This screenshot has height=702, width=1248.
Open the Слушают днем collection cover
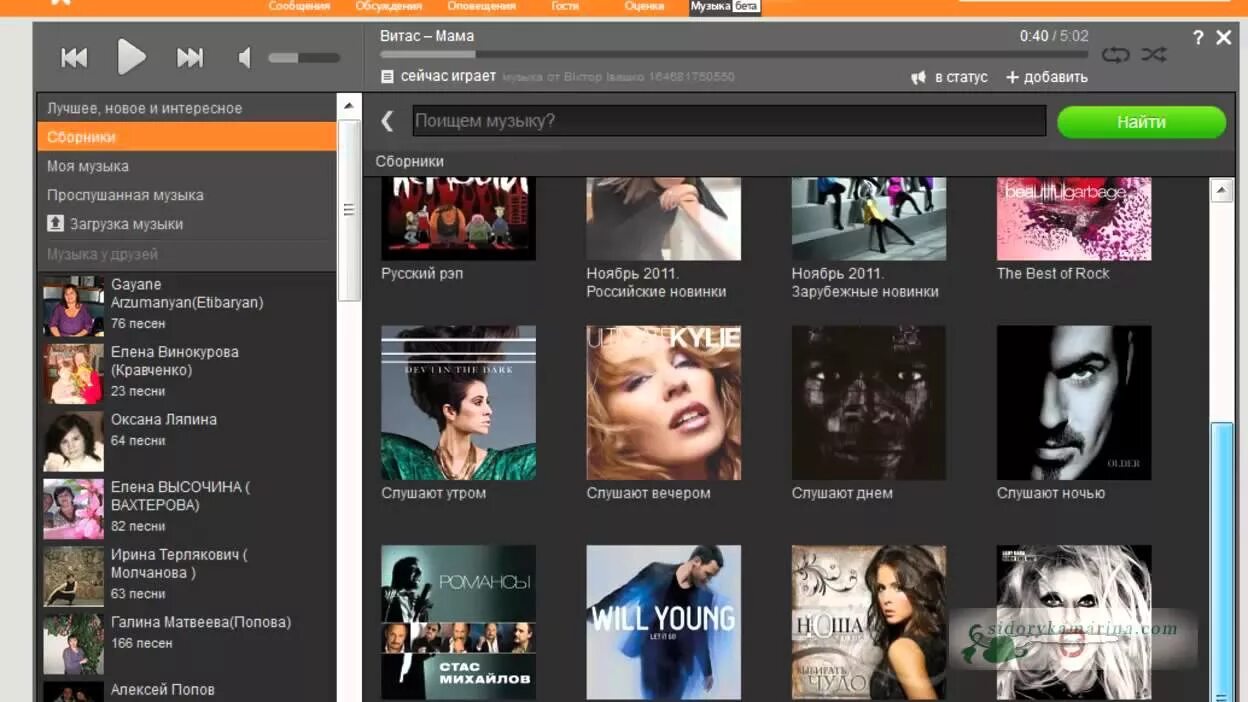click(869, 403)
